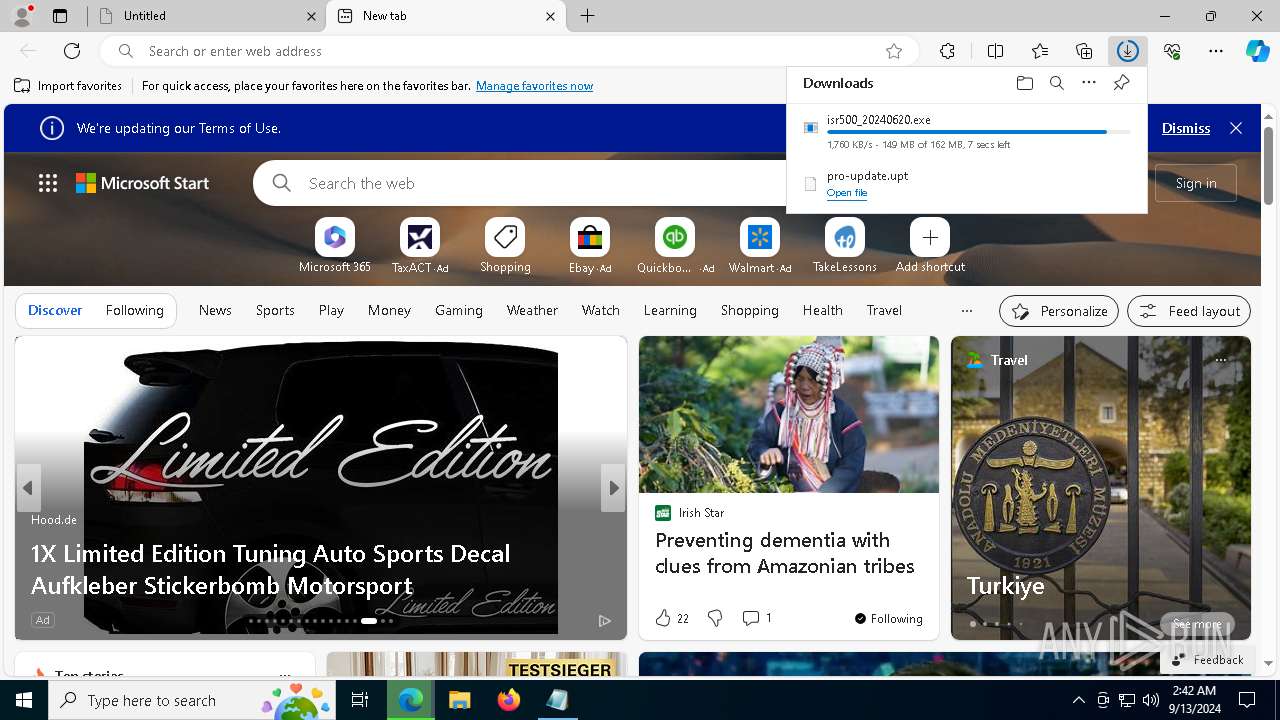The image size is (1280, 720).
Task: Open the Favorites list icon
Action: coord(1040,51)
